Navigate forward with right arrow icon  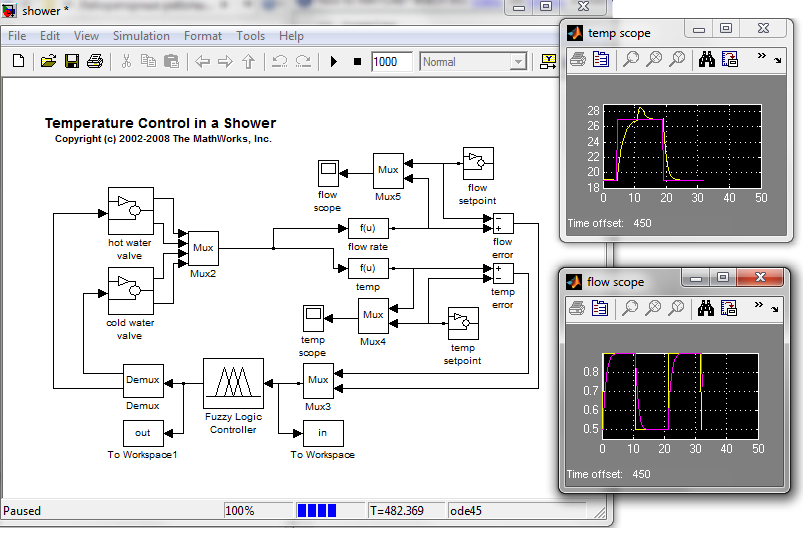[225, 62]
